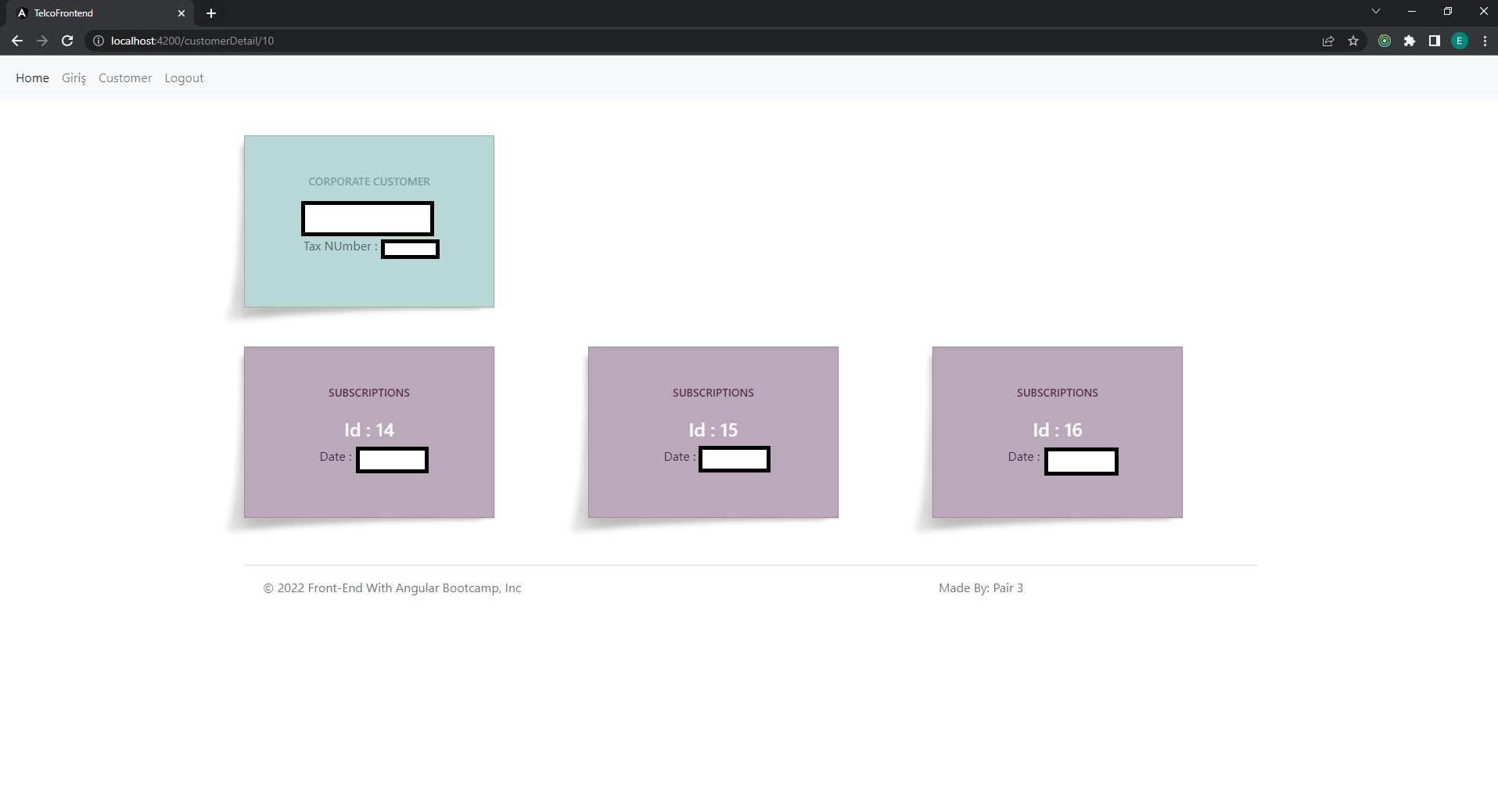Click the side panel icon
Viewport: 1498px width, 812px height.
point(1434,41)
